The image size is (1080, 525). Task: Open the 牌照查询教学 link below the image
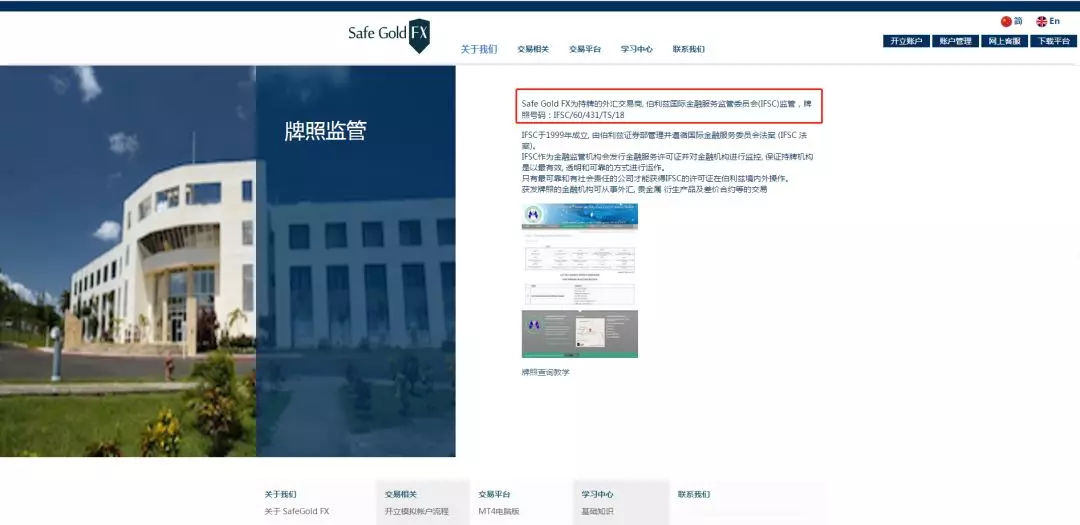click(x=545, y=372)
